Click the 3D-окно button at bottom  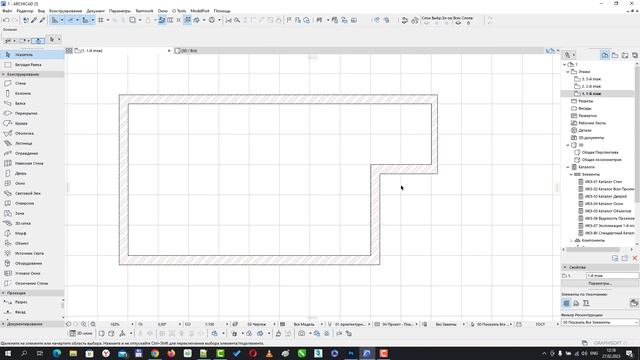point(81,333)
